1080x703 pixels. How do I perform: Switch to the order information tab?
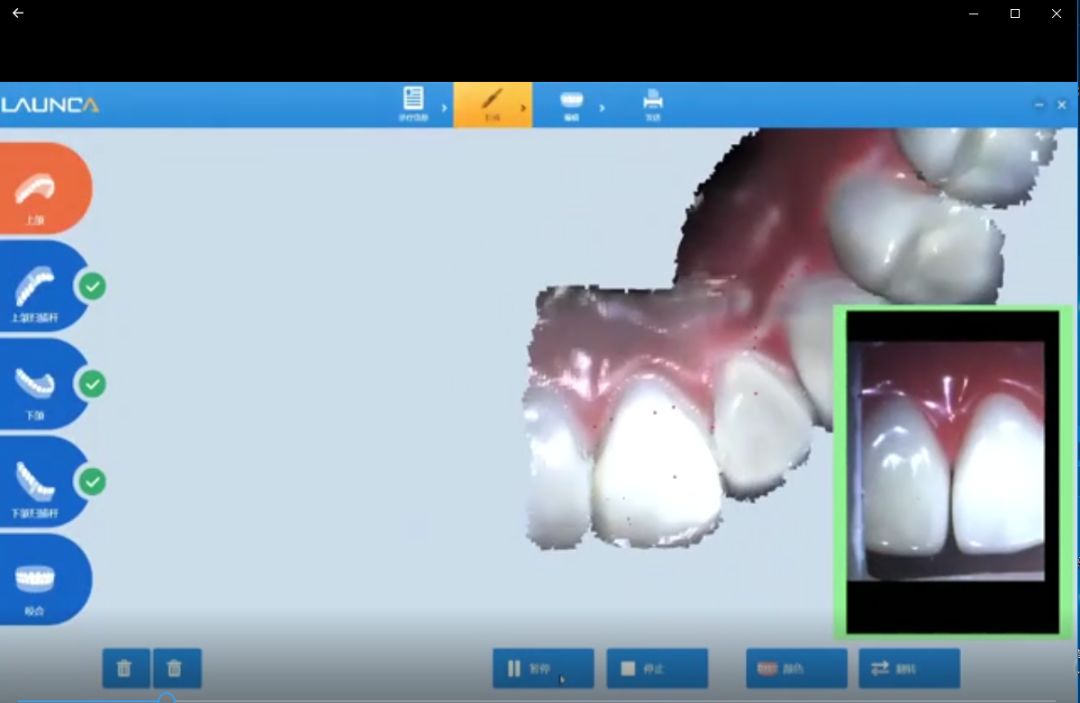413,103
